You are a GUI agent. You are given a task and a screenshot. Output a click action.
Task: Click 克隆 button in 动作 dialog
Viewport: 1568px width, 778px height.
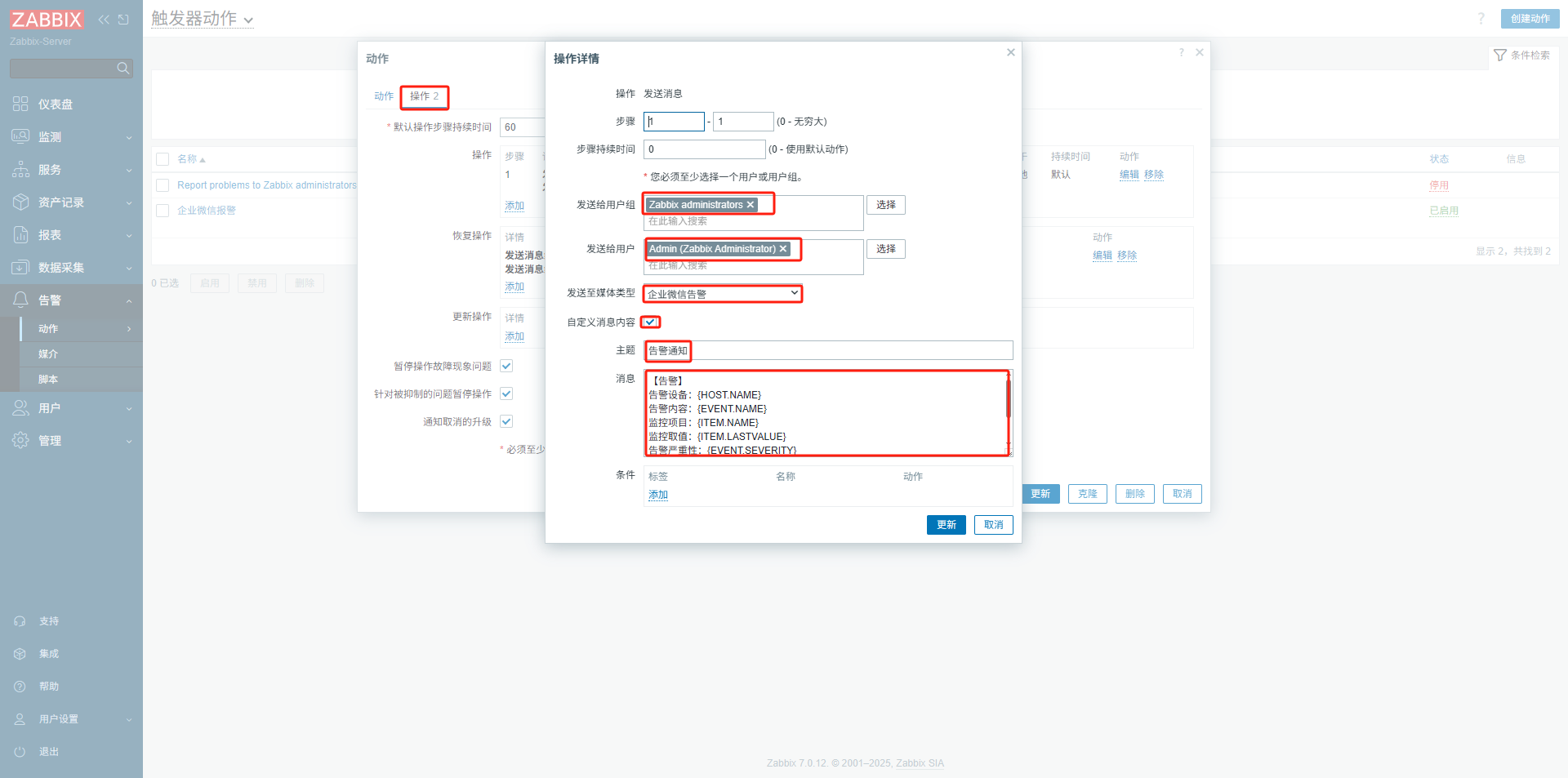point(1088,494)
